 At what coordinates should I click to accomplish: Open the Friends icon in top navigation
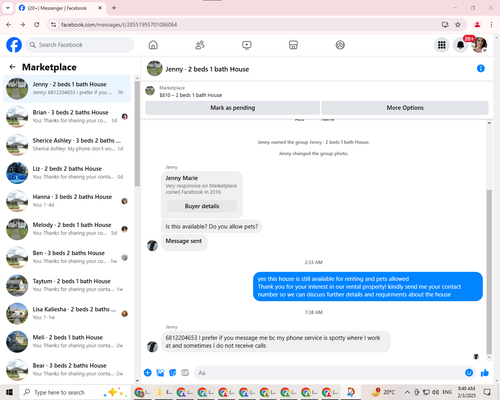(200, 45)
